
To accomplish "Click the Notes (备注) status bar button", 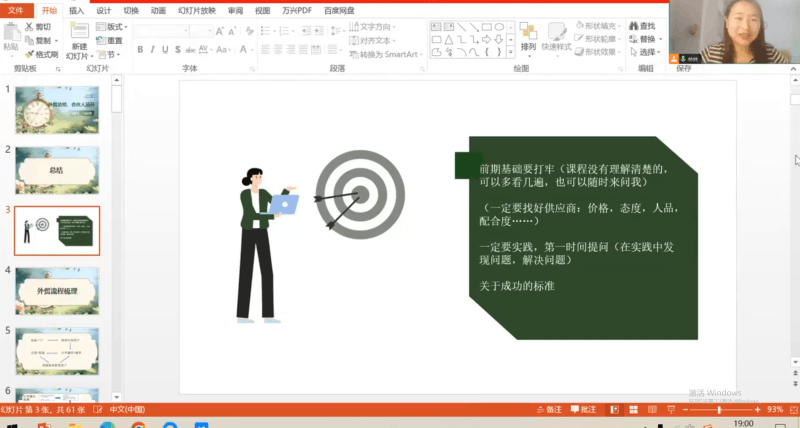I will coord(549,410).
